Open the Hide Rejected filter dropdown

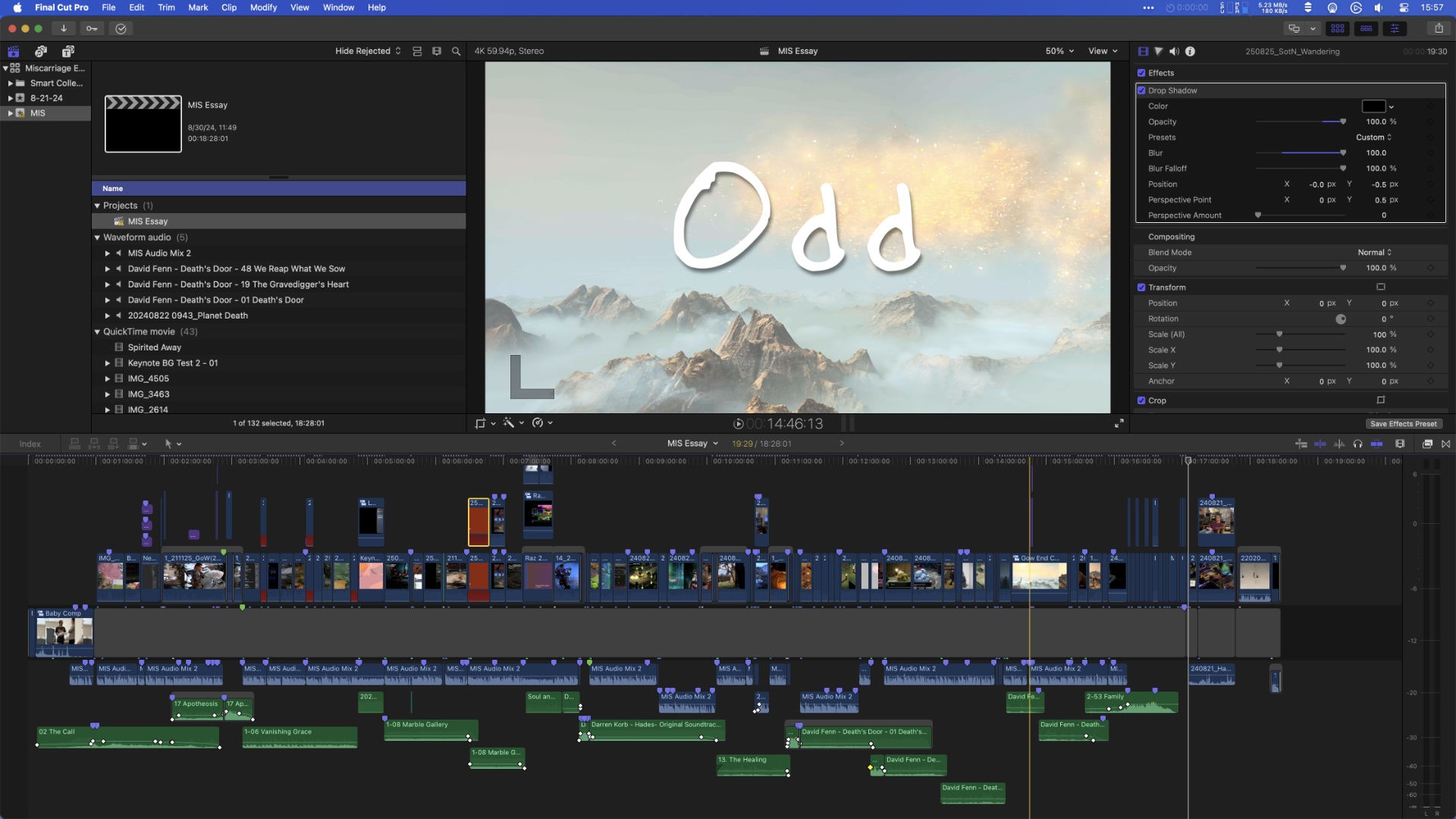(368, 51)
